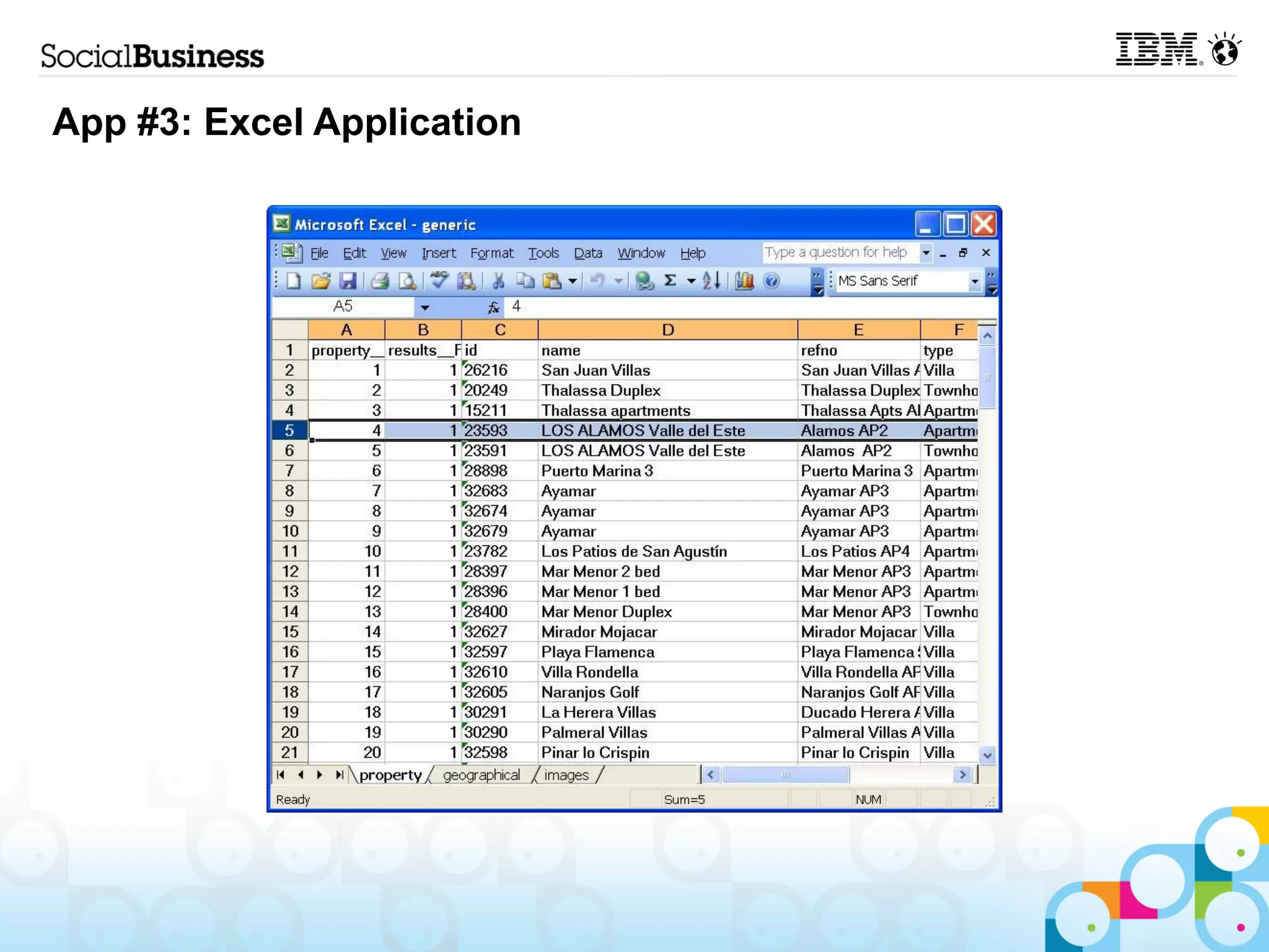
Task: Open the Paste options dropdown arrow
Action: pyautogui.click(x=573, y=282)
